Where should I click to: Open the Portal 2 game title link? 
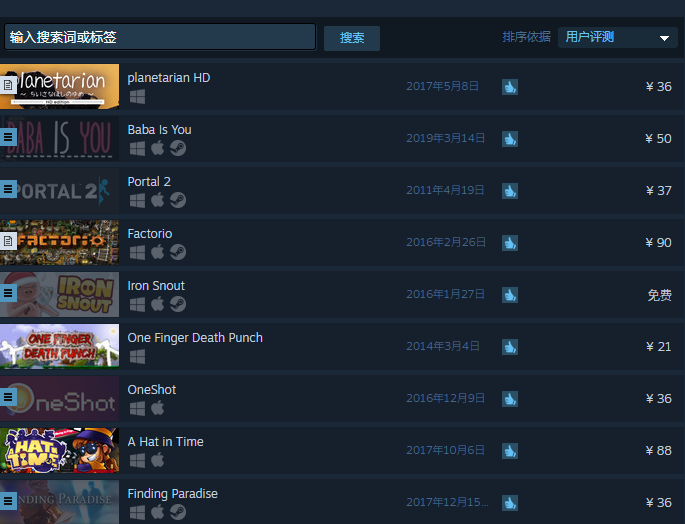[x=149, y=181]
